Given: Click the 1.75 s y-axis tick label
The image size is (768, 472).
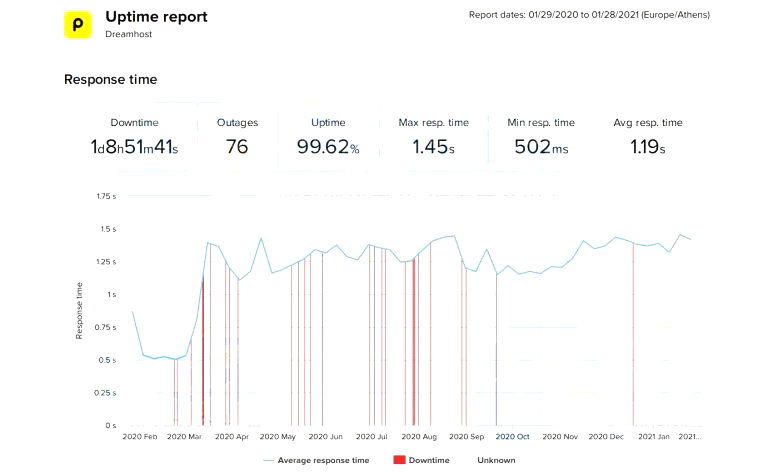Looking at the screenshot, I should [x=107, y=196].
